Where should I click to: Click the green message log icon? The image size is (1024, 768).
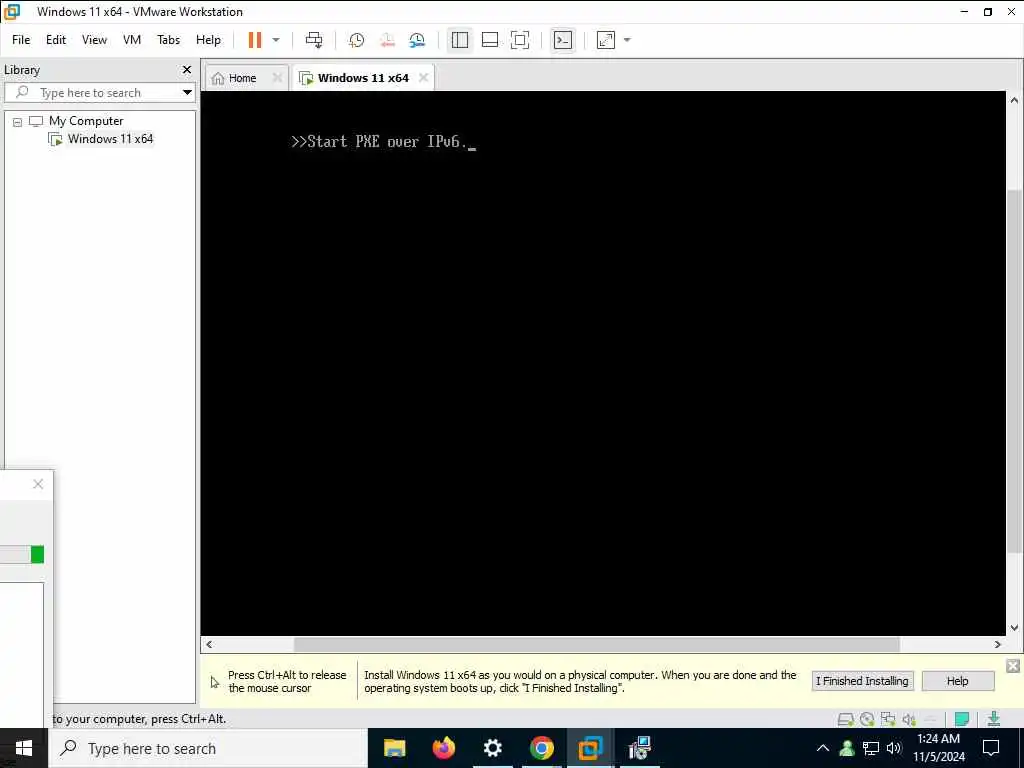pos(962,720)
